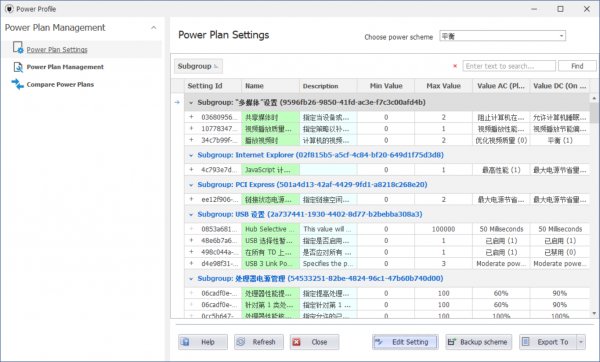The image size is (600, 362).
Task: Select the 'This value will...' description cell
Action: [x=328, y=229]
